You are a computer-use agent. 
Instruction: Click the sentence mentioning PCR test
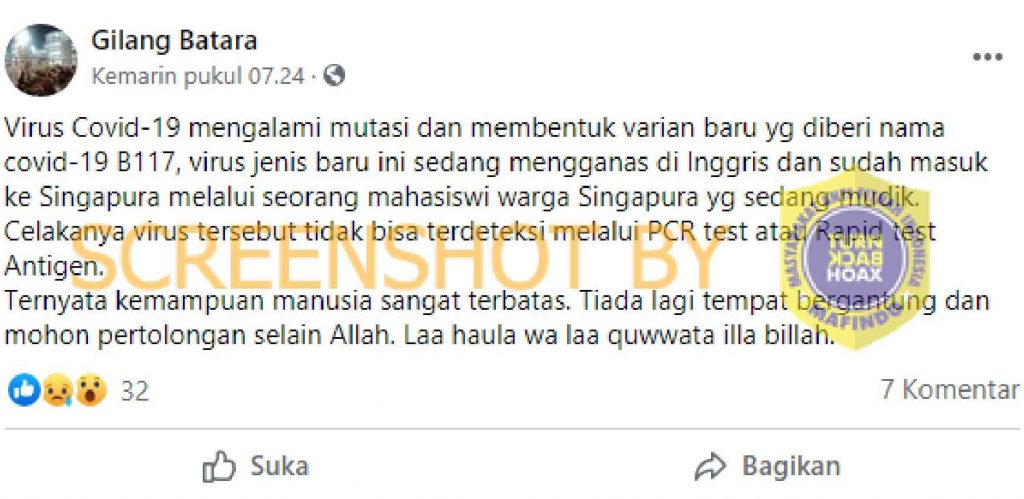(x=470, y=243)
